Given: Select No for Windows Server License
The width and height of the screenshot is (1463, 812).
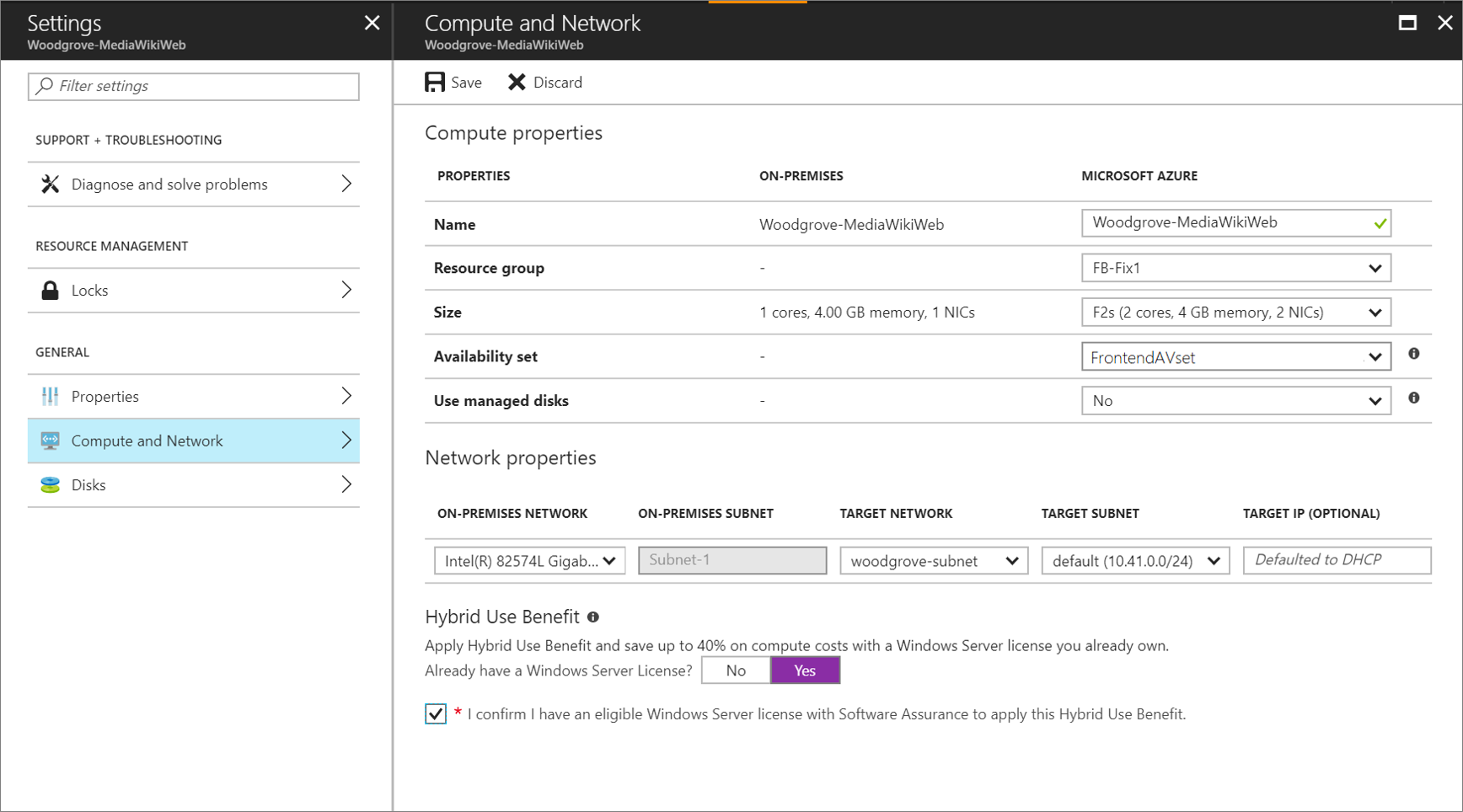Looking at the screenshot, I should point(736,670).
